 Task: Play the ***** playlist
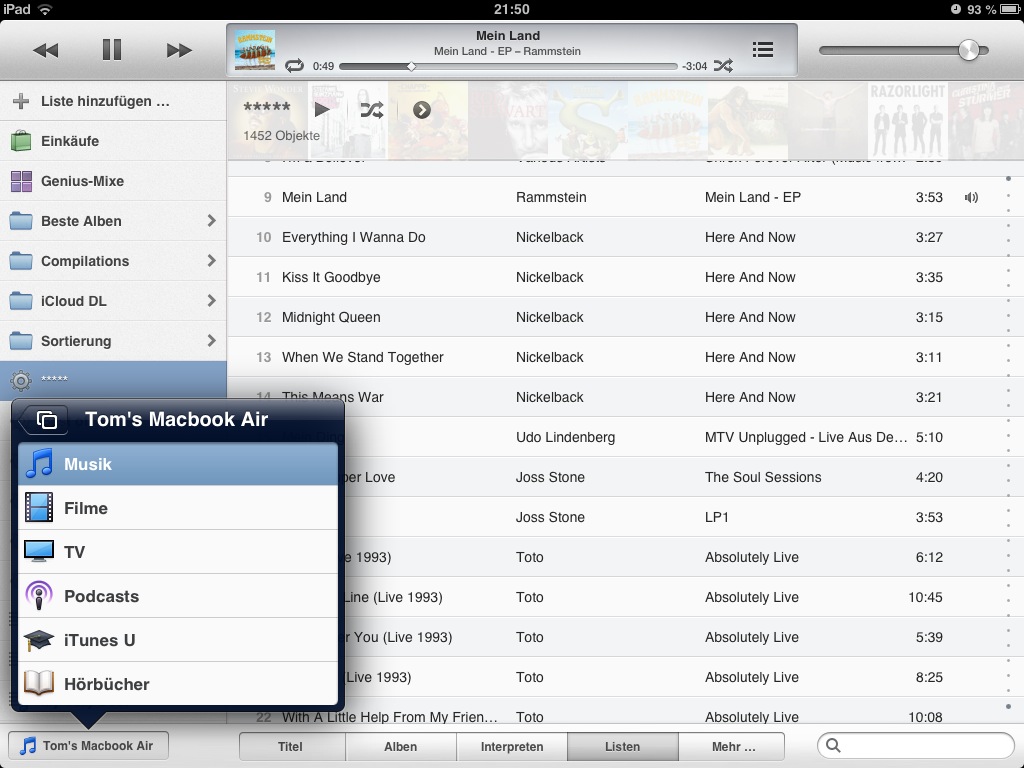[321, 110]
